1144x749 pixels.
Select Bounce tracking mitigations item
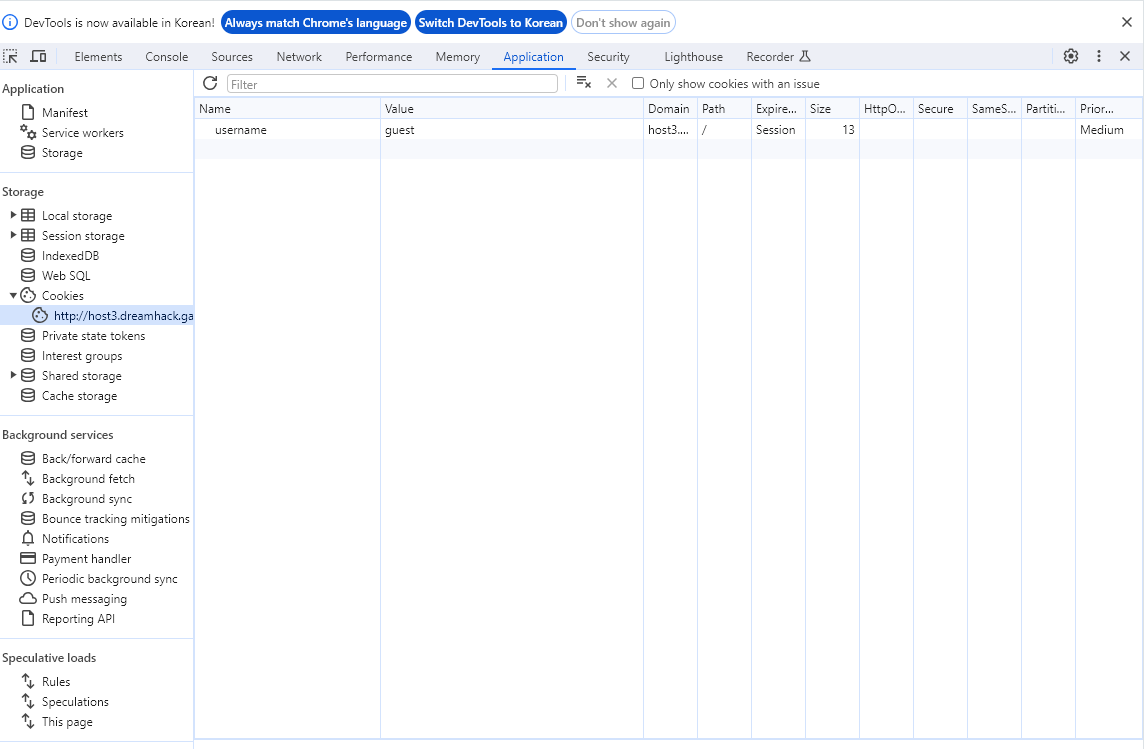click(115, 519)
